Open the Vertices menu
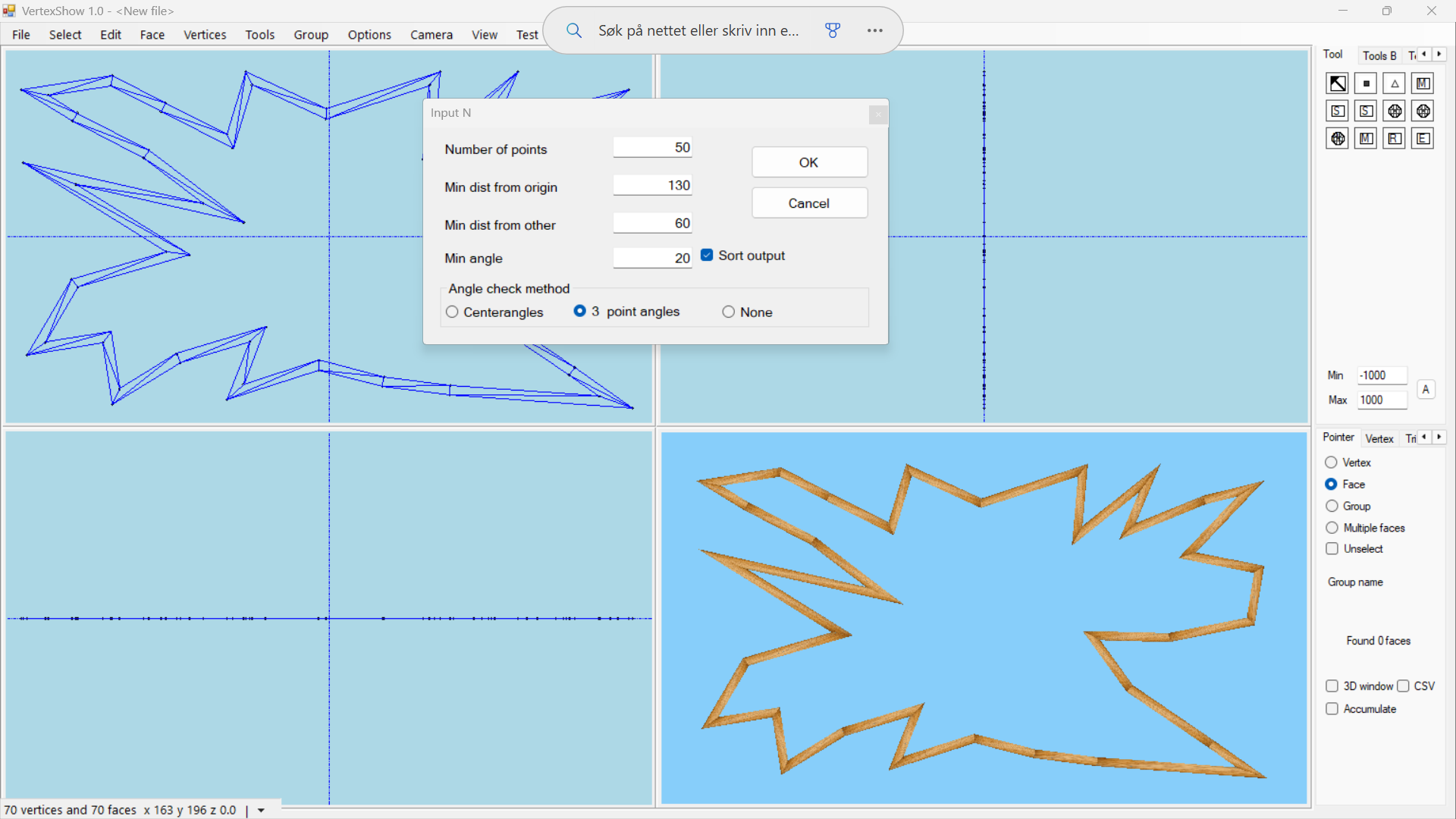The image size is (1456, 819). pyautogui.click(x=205, y=35)
